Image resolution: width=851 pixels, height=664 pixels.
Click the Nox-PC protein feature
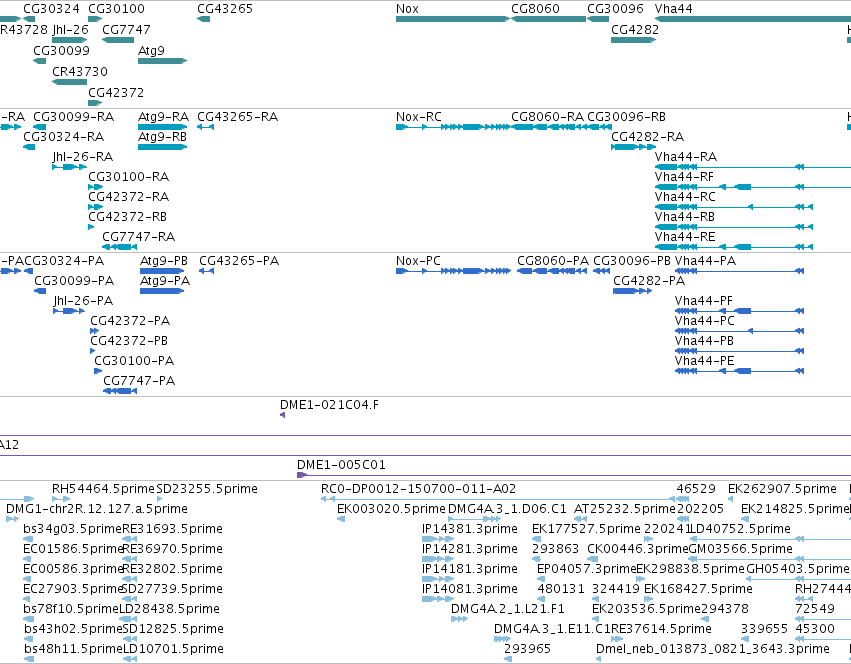pyautogui.click(x=453, y=271)
